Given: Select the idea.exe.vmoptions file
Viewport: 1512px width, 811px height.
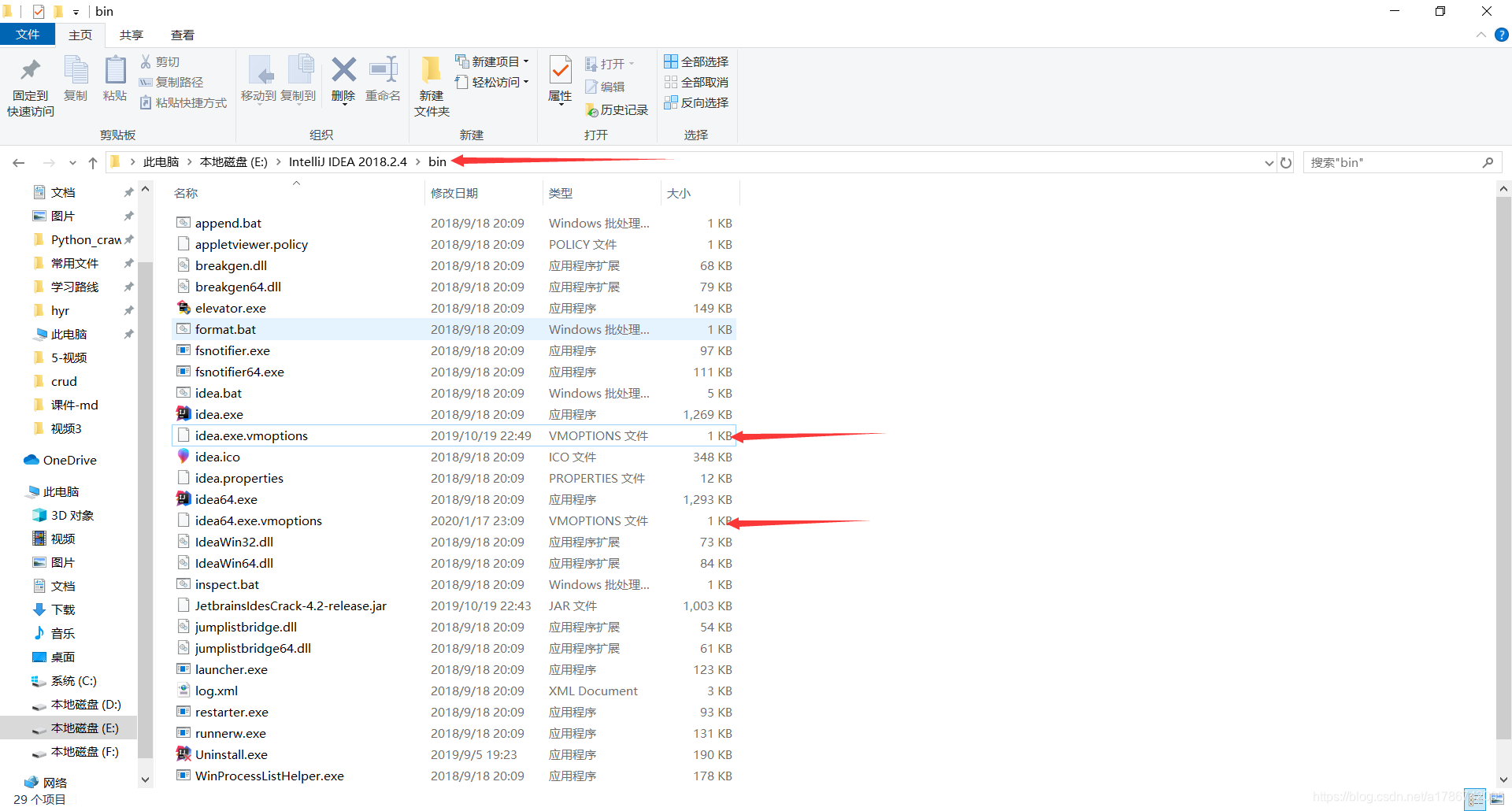Looking at the screenshot, I should [x=453, y=435].
